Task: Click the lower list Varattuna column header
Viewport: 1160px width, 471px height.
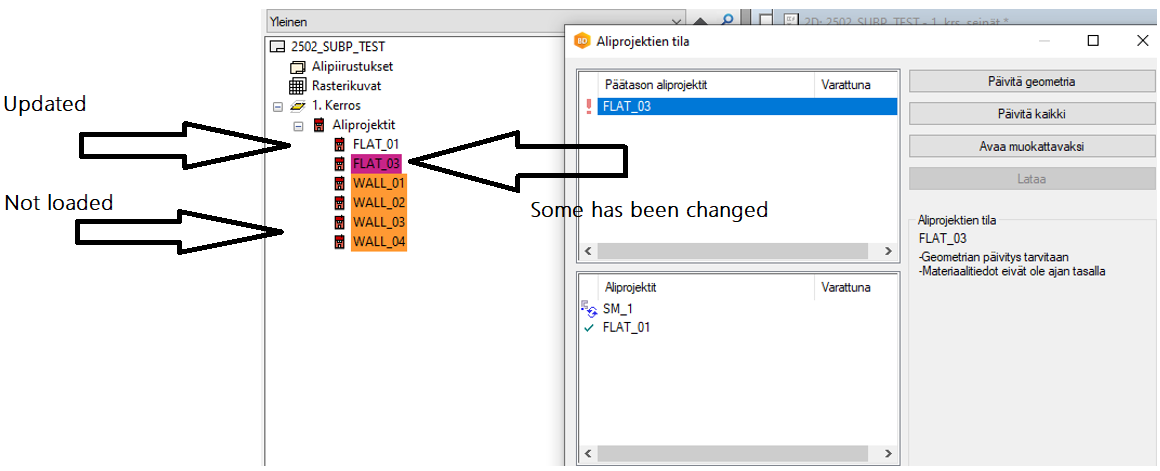Action: point(846,287)
